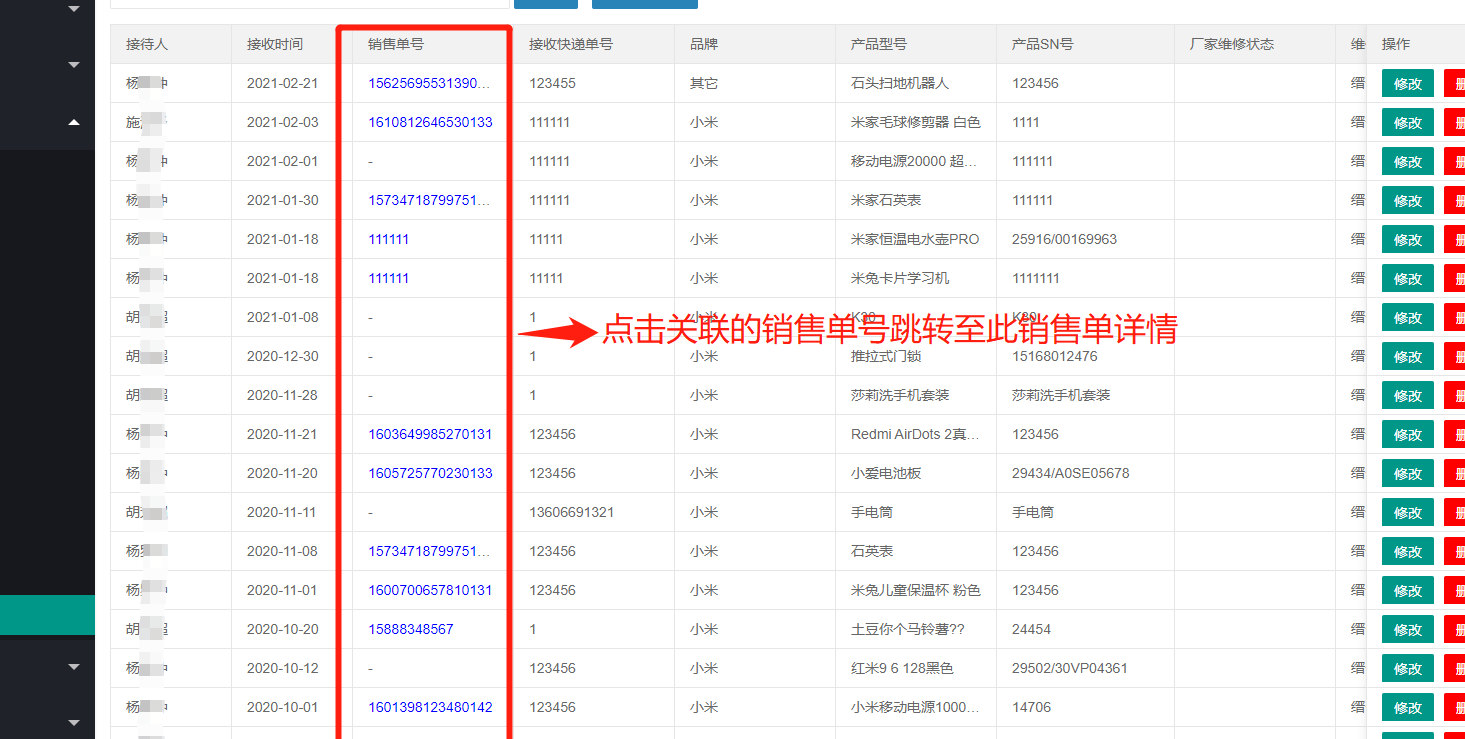
Task: Click the date 2021-02-21
Action: pos(282,83)
